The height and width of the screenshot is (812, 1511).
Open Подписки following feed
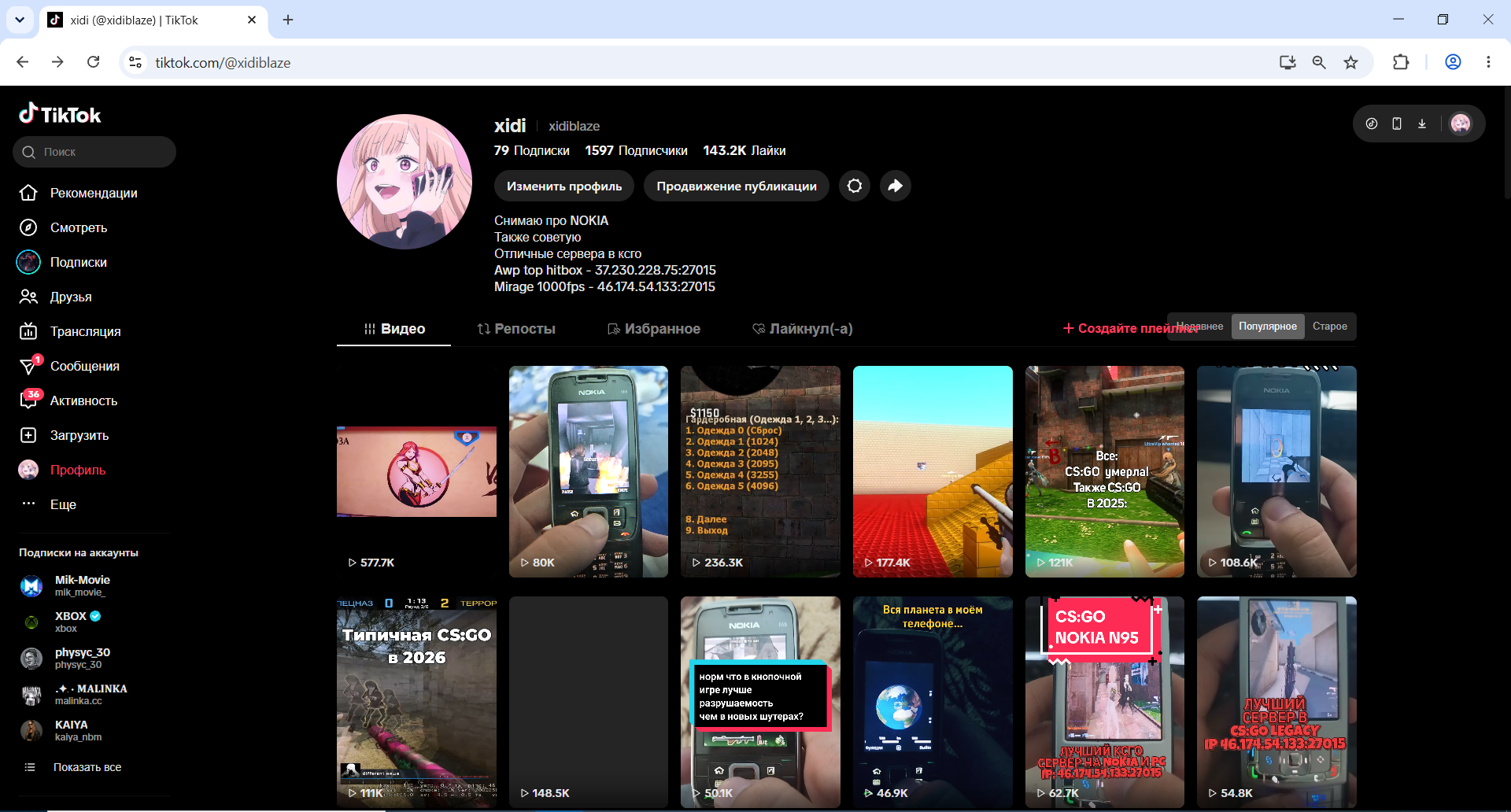[63, 262]
